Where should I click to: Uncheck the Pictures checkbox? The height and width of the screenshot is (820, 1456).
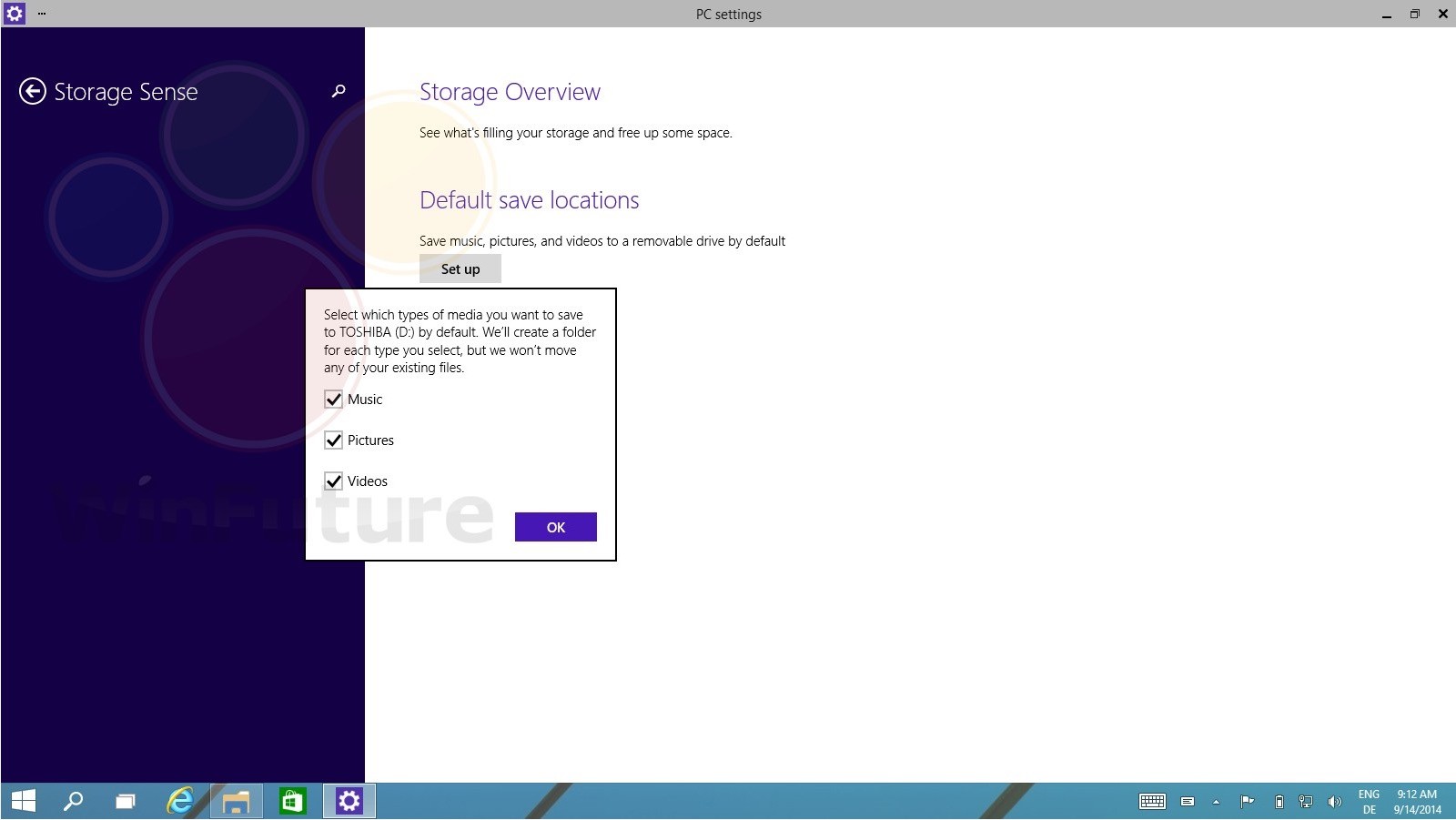(334, 440)
